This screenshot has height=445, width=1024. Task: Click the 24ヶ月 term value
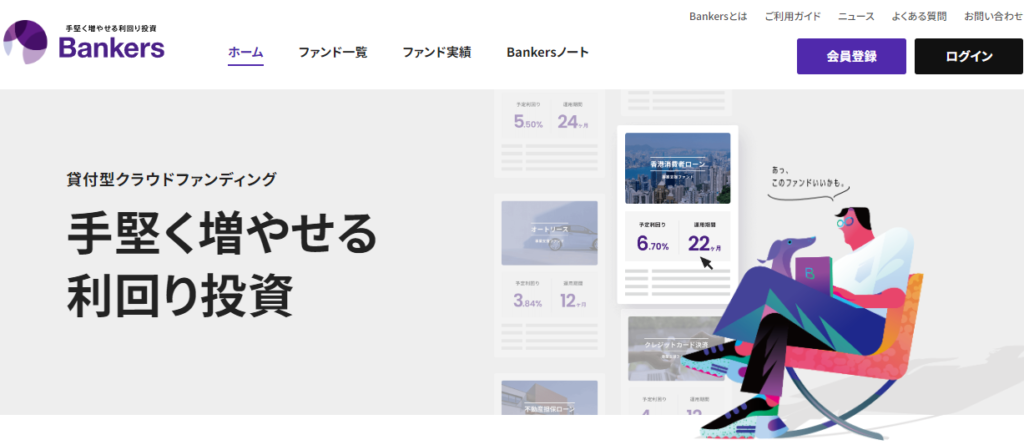tap(573, 122)
